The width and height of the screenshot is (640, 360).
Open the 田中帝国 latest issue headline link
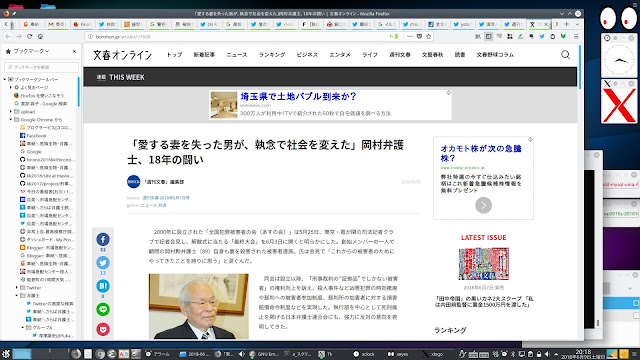483,302
